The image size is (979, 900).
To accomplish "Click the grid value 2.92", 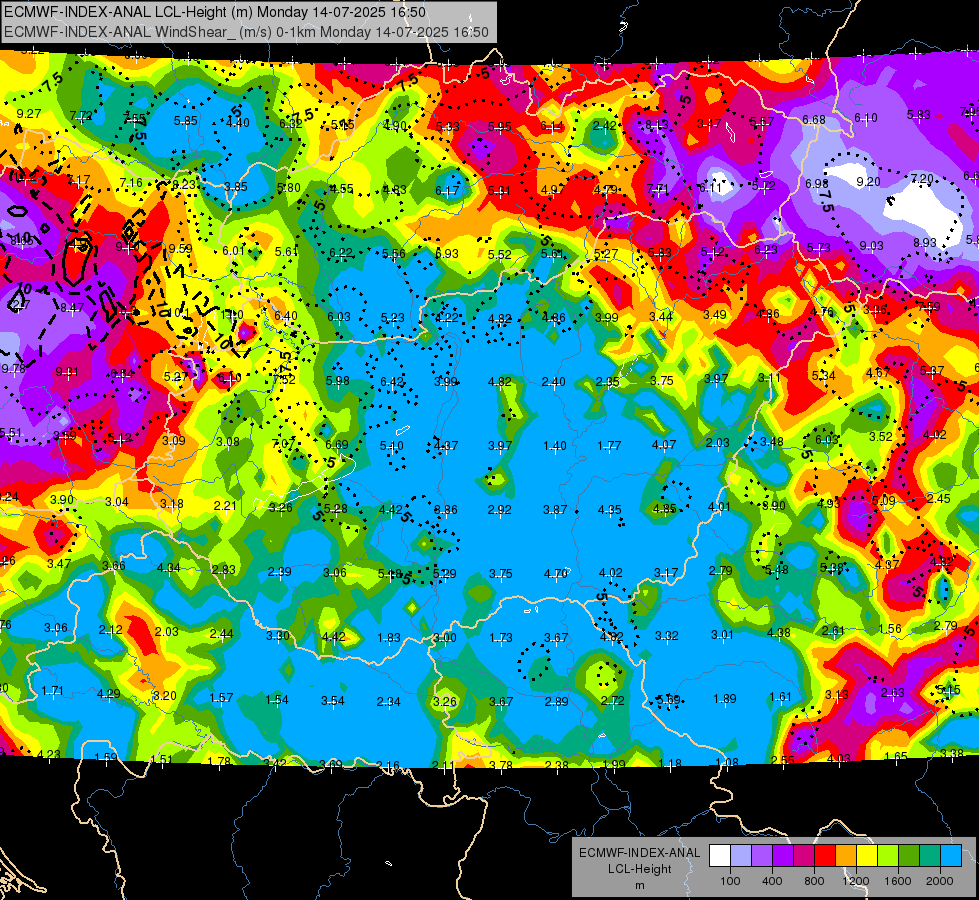I will pos(500,510).
